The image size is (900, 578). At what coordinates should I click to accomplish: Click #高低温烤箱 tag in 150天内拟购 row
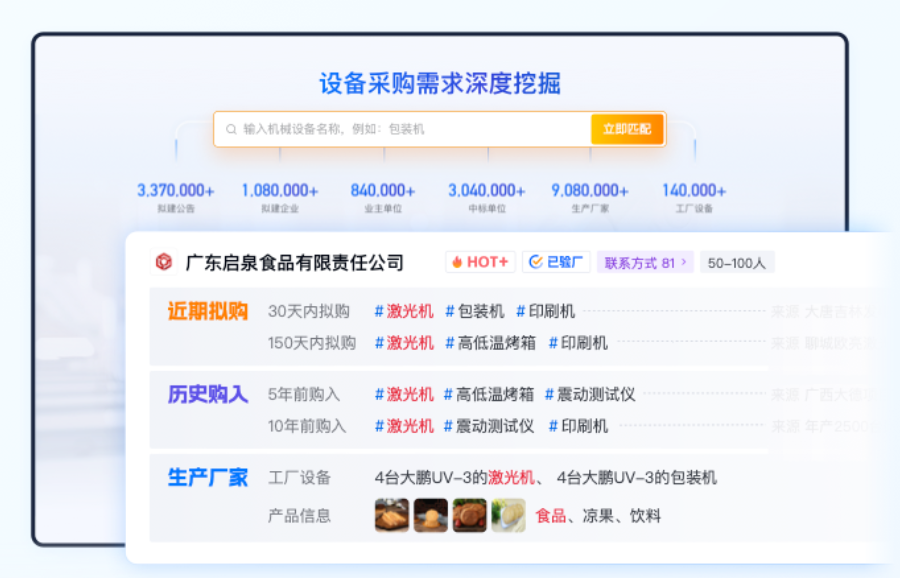click(x=490, y=343)
